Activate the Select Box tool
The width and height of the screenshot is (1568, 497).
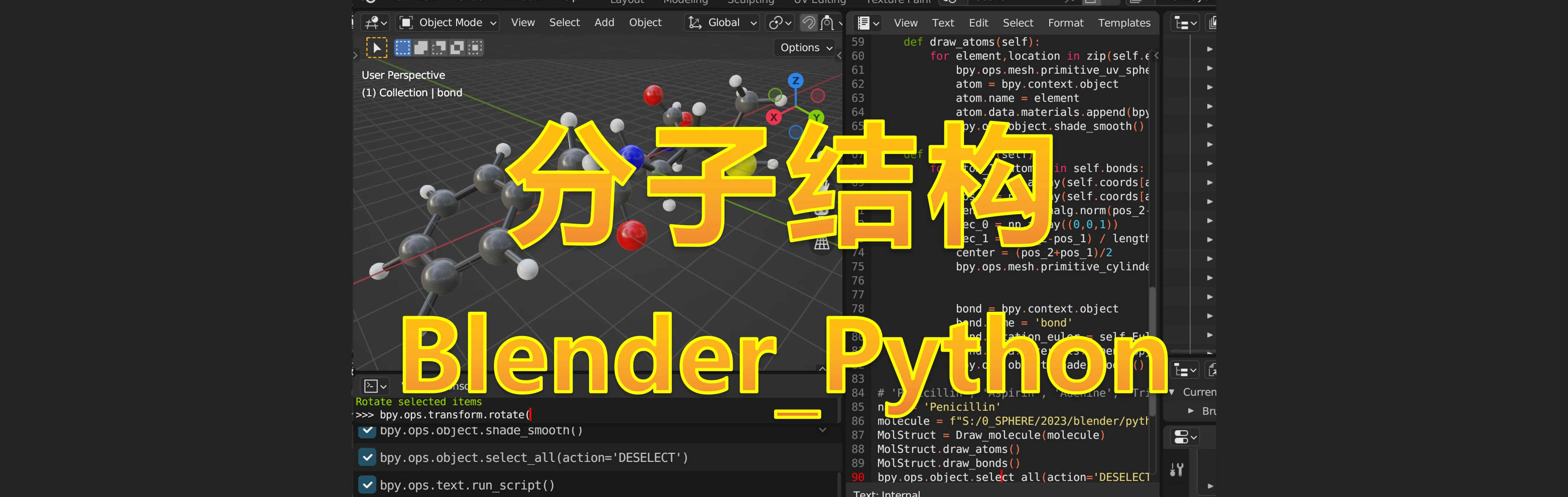[403, 47]
